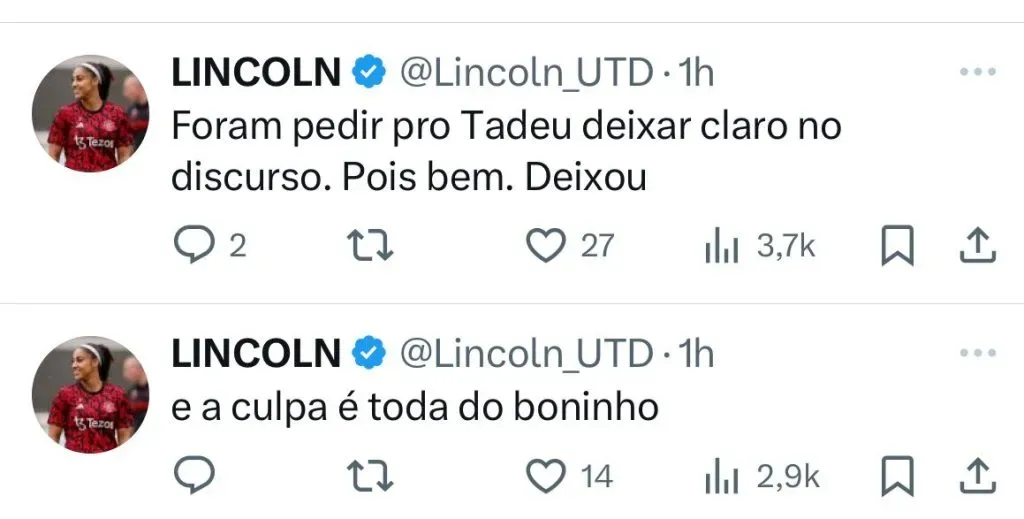Like the tweet with 27 likes
Image resolution: width=1024 pixels, height=519 pixels.
click(546, 246)
